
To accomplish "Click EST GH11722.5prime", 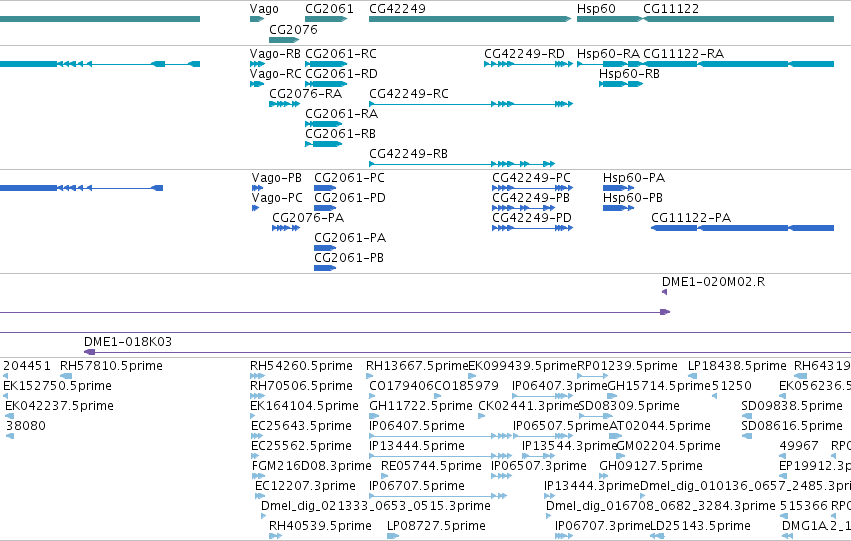I will tap(421, 406).
